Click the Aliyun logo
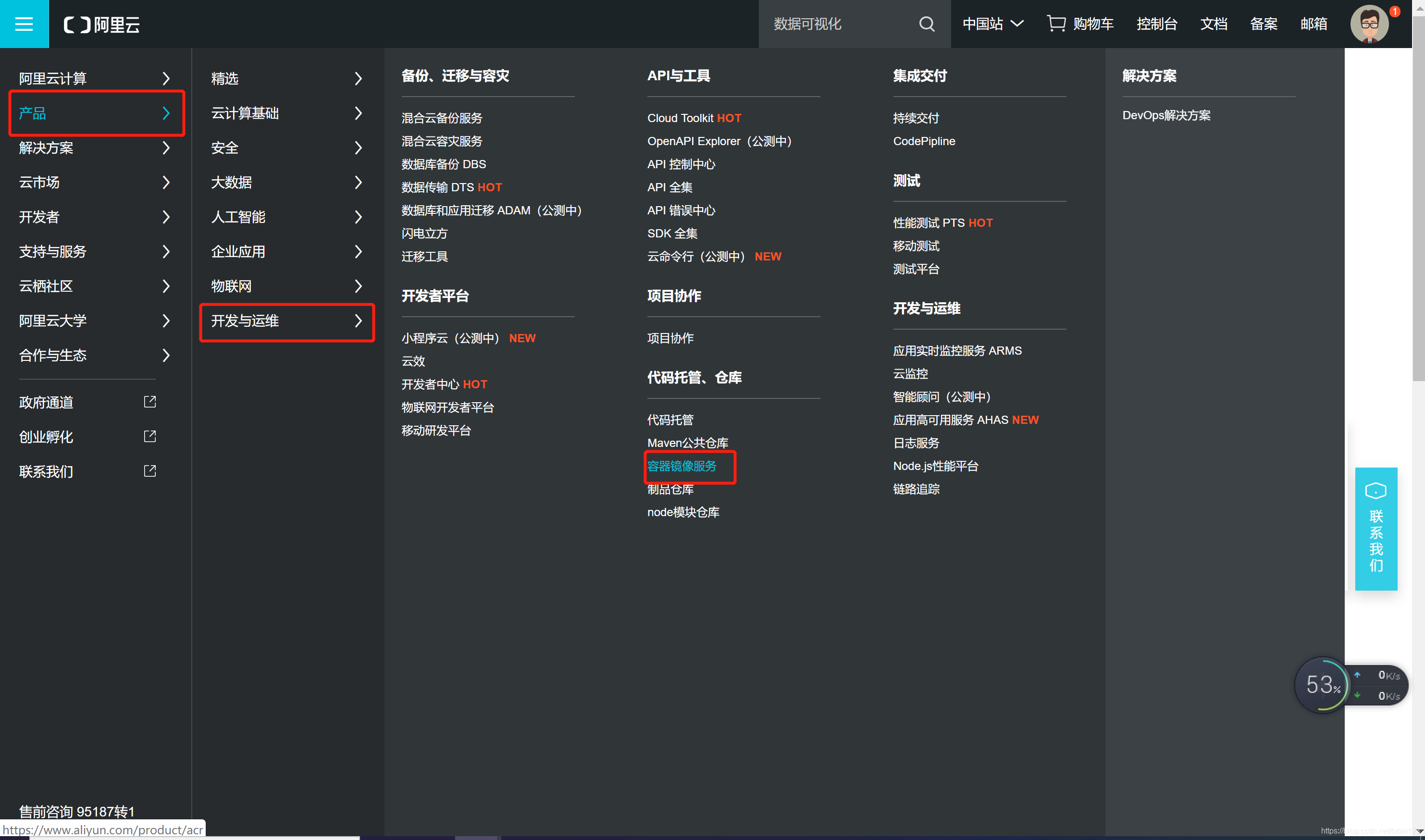This screenshot has height=840, width=1425. coord(102,25)
